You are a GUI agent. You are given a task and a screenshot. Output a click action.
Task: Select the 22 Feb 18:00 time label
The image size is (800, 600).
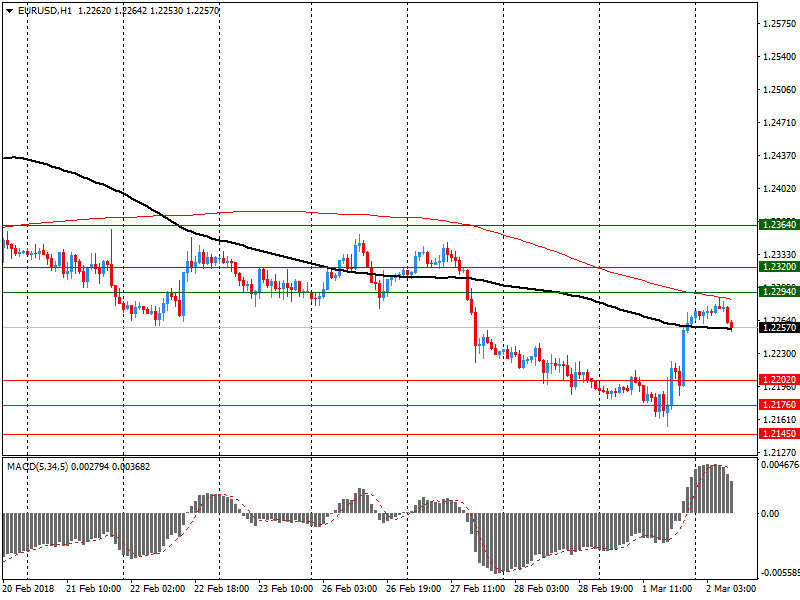pos(221,589)
